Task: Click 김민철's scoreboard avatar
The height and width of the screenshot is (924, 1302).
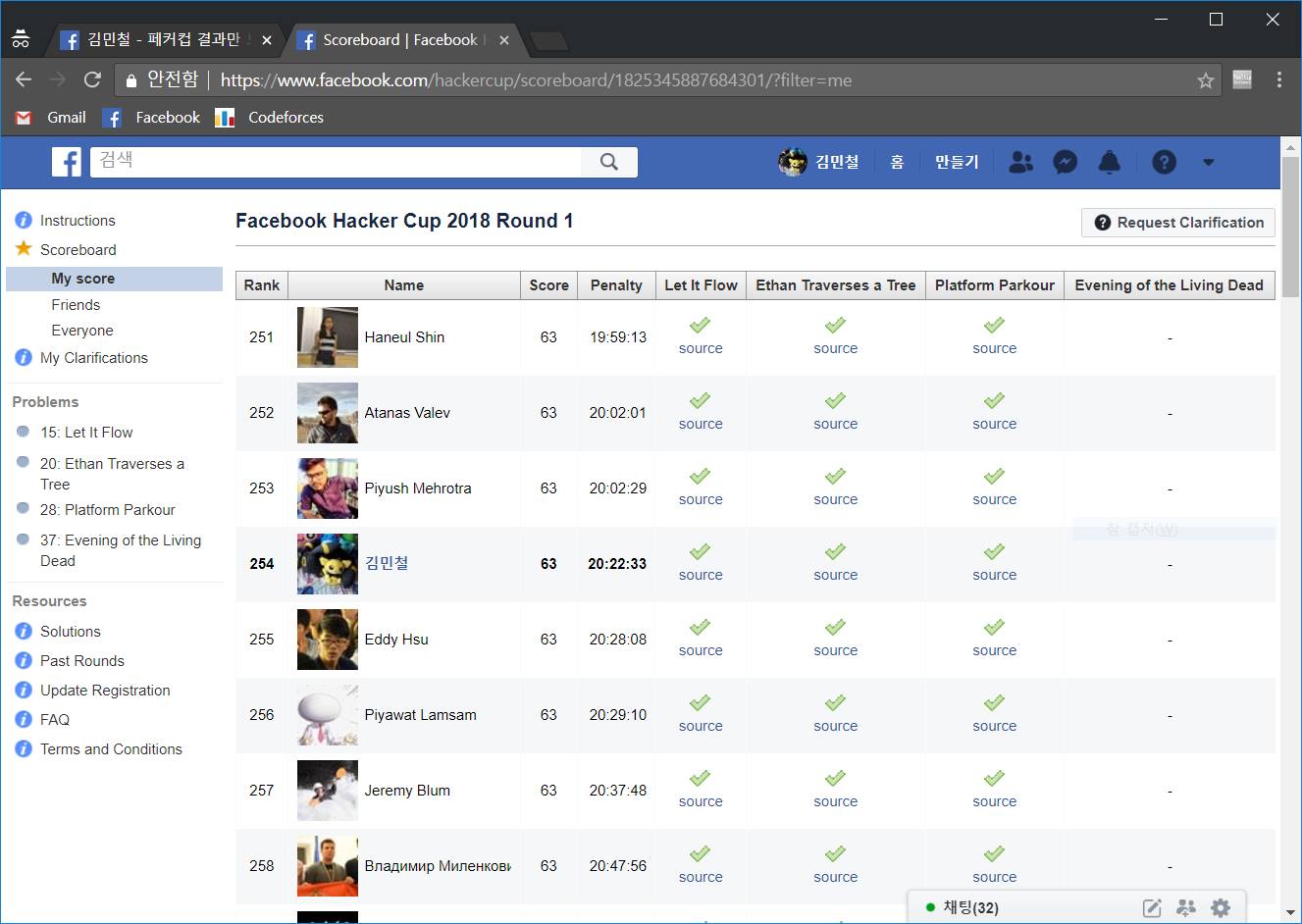Action: point(328,564)
